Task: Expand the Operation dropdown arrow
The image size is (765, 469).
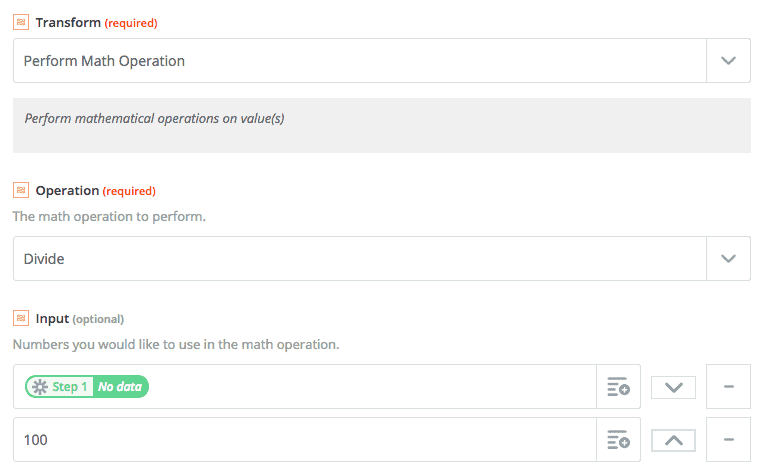Action: [729, 259]
